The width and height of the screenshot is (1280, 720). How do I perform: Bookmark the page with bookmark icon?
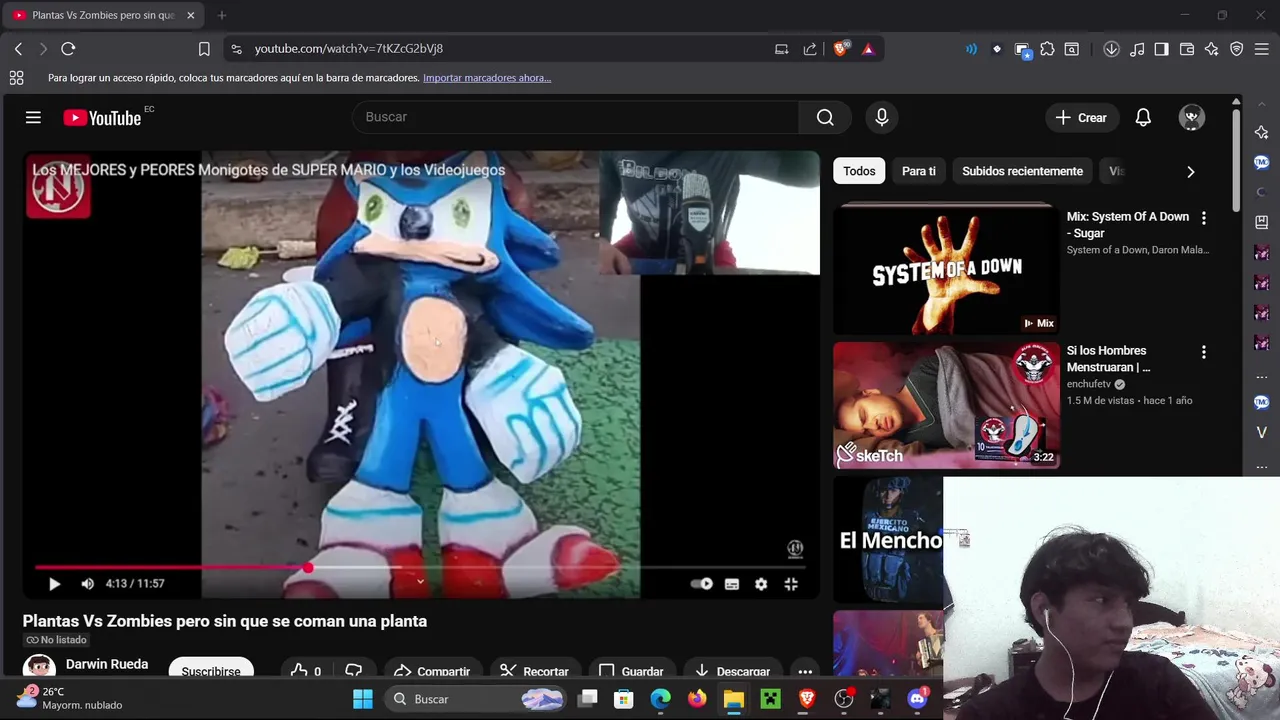[x=204, y=49]
